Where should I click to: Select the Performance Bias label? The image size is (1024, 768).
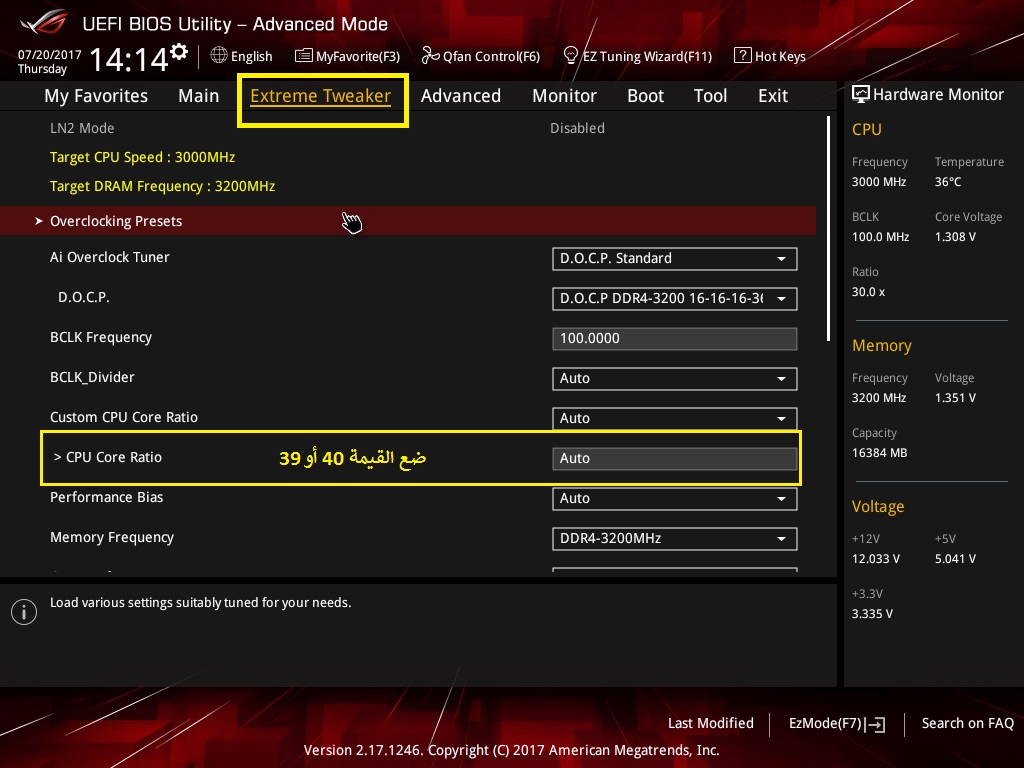(x=106, y=497)
